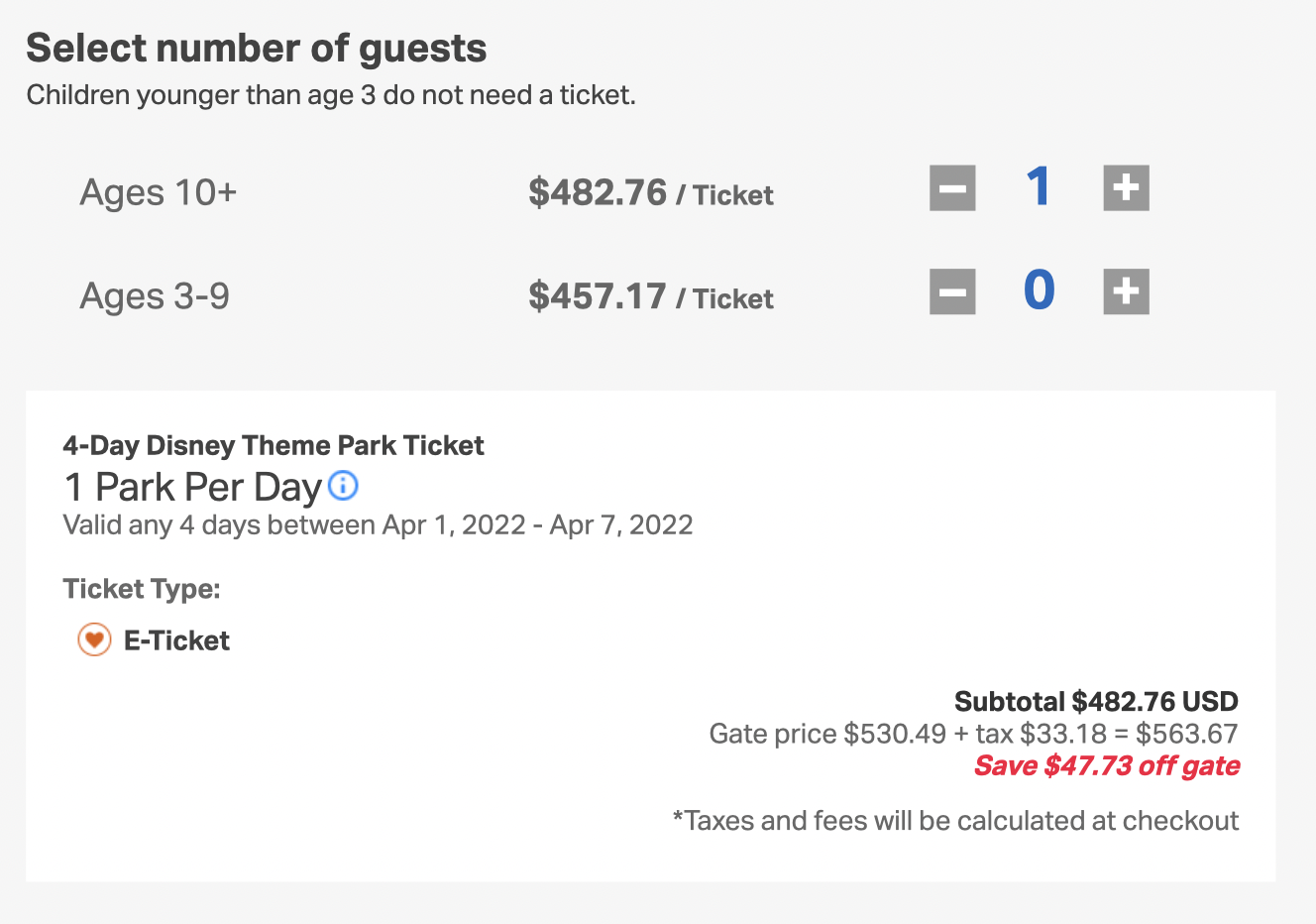The width and height of the screenshot is (1316, 924).
Task: Click the 4-Day Disney Theme Park Ticket title
Action: [274, 445]
